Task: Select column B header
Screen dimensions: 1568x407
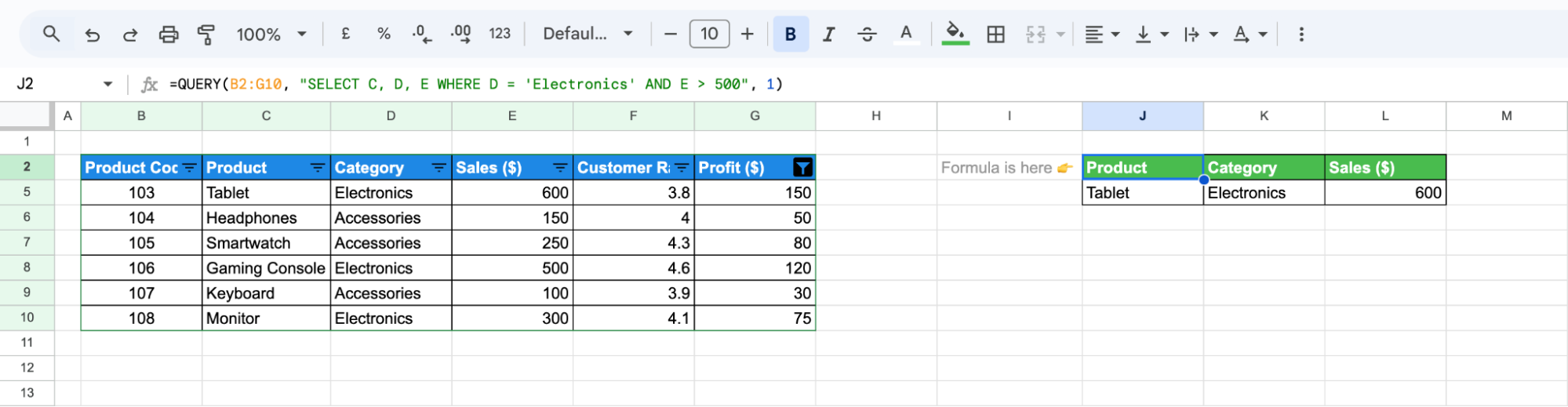Action: 141,115
